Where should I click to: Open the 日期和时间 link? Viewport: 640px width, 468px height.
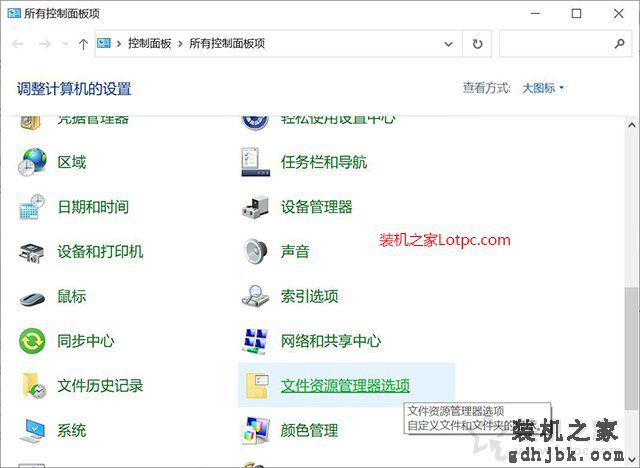[93, 207]
